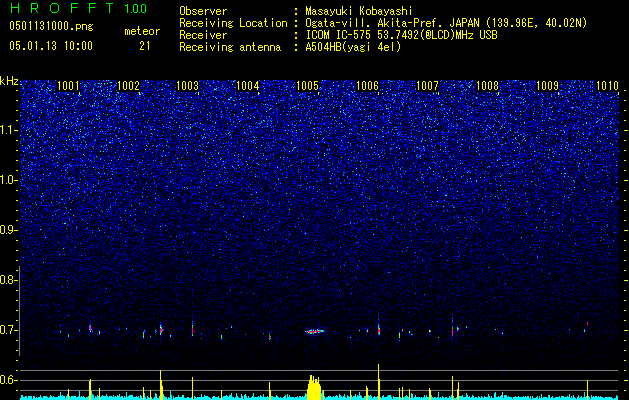Screen dimensions: 629x400
Task: Click the HROFFT title text
Action: tap(62, 8)
